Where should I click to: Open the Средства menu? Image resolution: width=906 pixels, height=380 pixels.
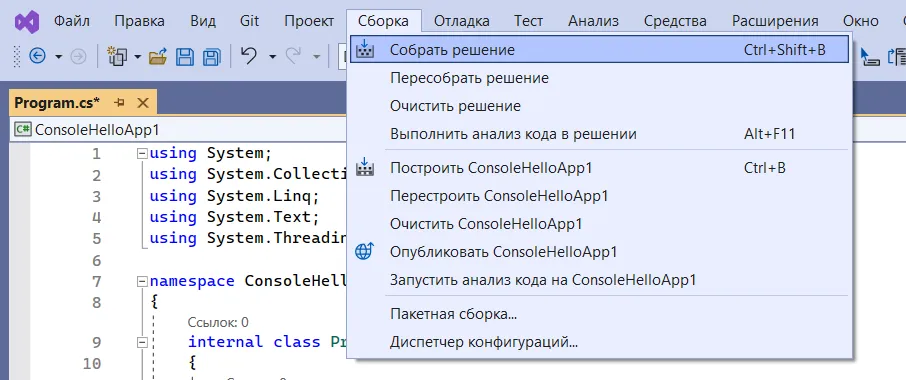point(675,21)
